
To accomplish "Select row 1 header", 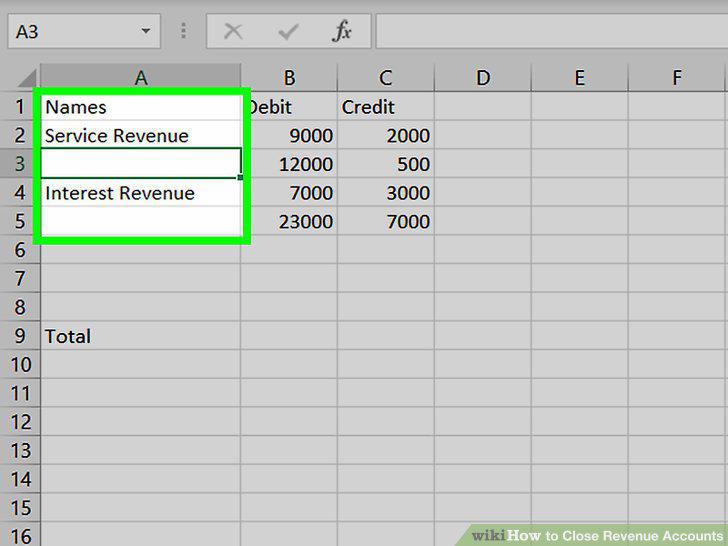I will (20, 106).
